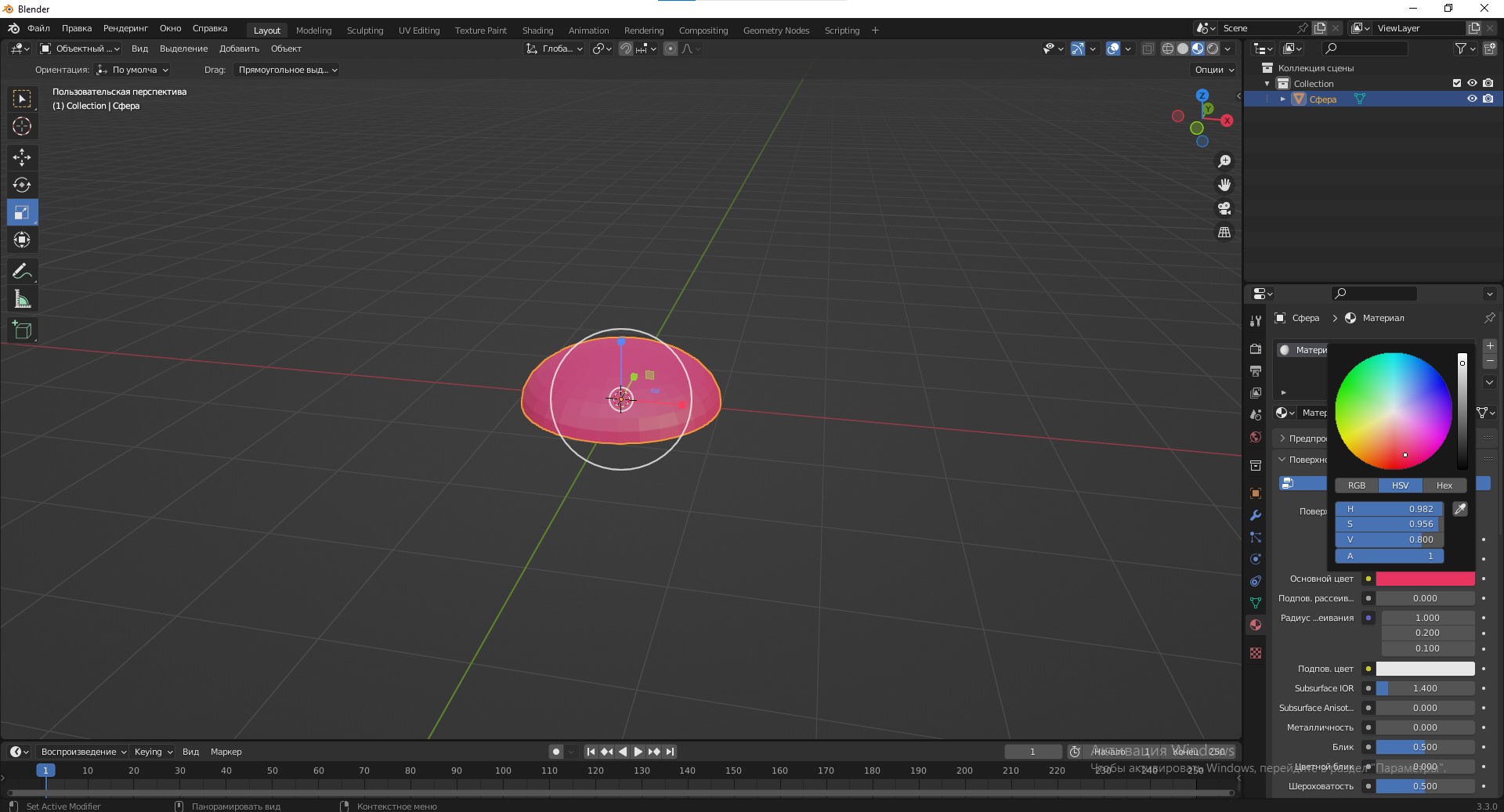Switch to wireframe shading

(x=1168, y=49)
